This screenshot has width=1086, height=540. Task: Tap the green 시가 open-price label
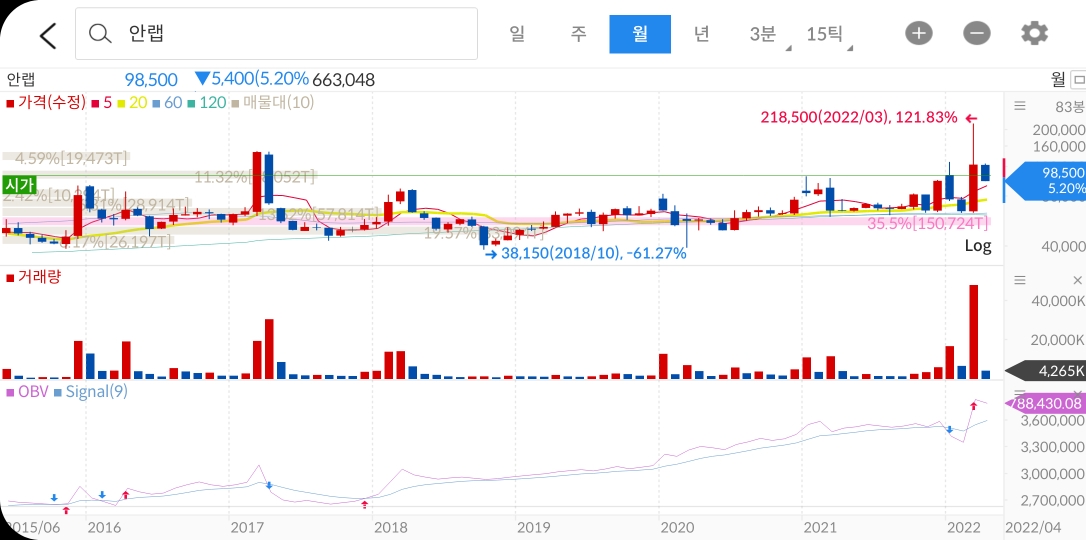(x=19, y=185)
